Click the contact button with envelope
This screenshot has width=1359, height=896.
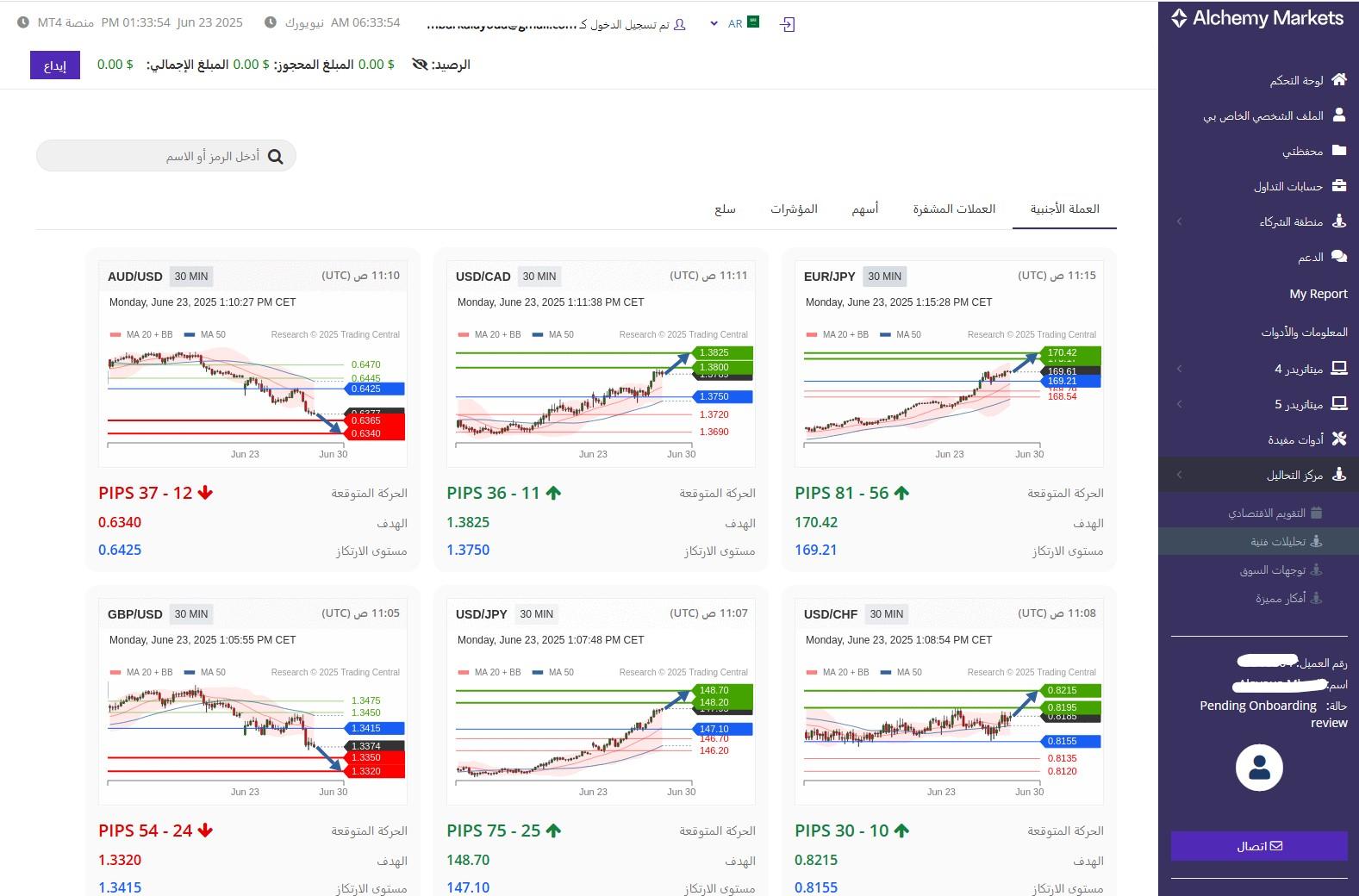click(x=1259, y=846)
